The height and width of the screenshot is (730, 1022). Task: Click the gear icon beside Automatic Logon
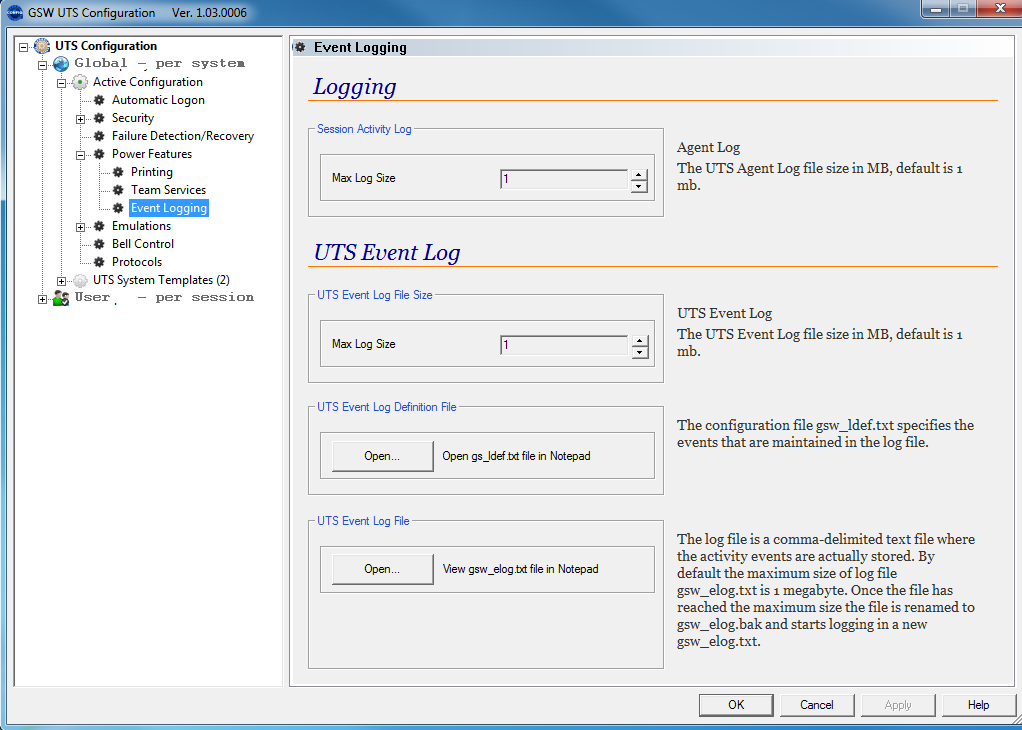pyautogui.click(x=99, y=100)
